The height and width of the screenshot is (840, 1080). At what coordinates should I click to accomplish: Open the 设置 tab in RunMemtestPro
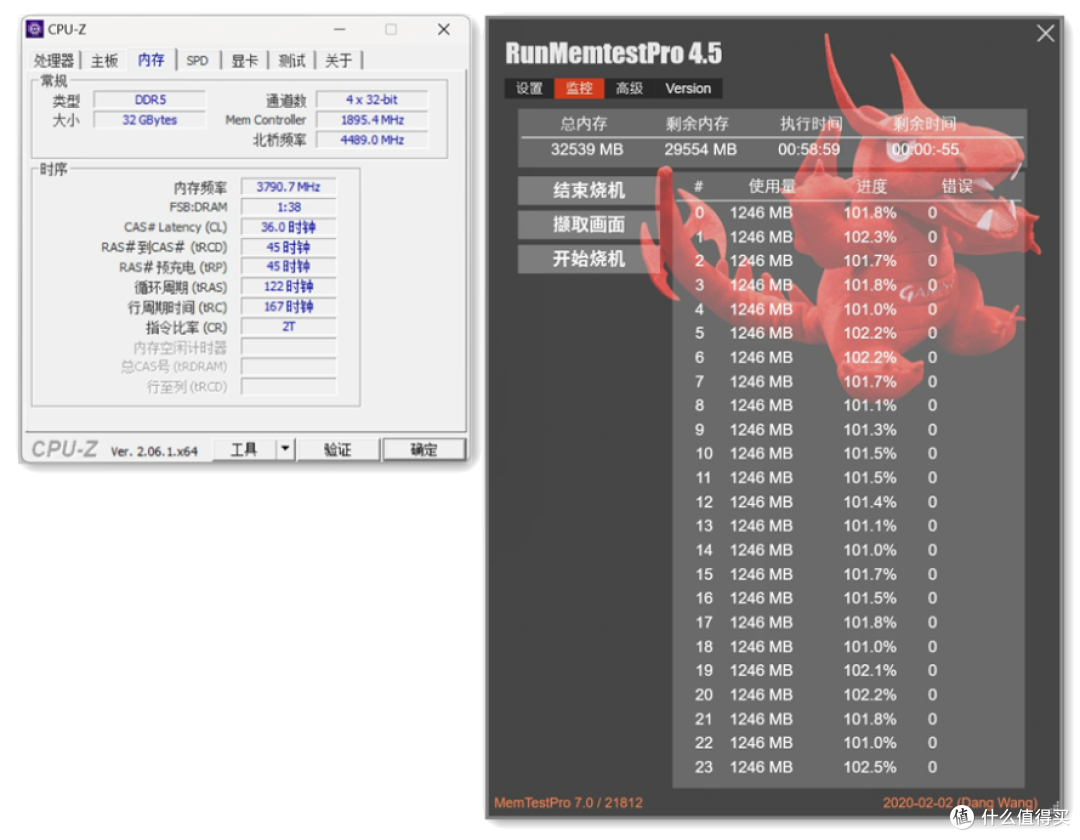[x=529, y=88]
